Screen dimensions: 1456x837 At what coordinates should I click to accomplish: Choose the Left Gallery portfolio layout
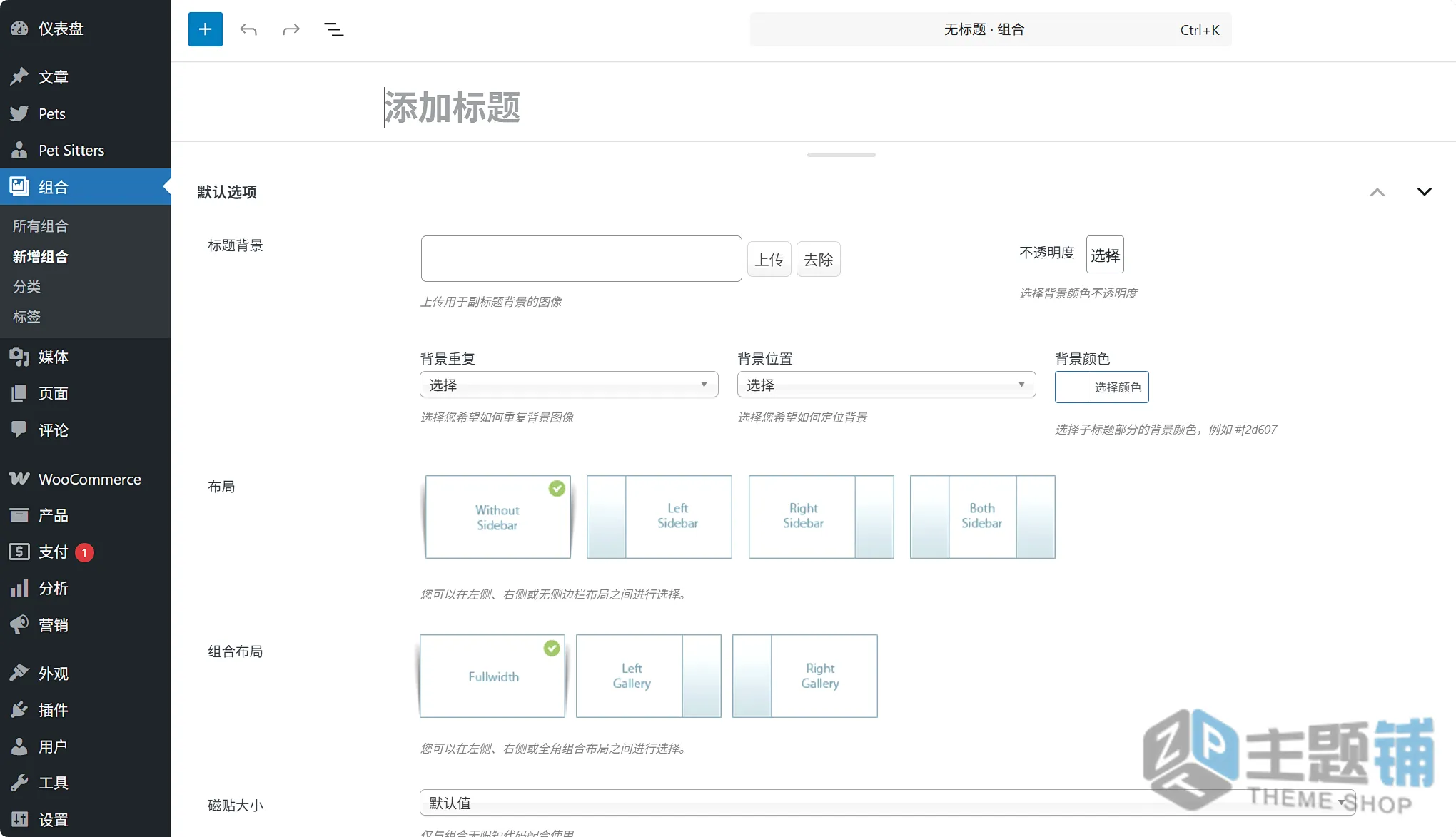(649, 676)
